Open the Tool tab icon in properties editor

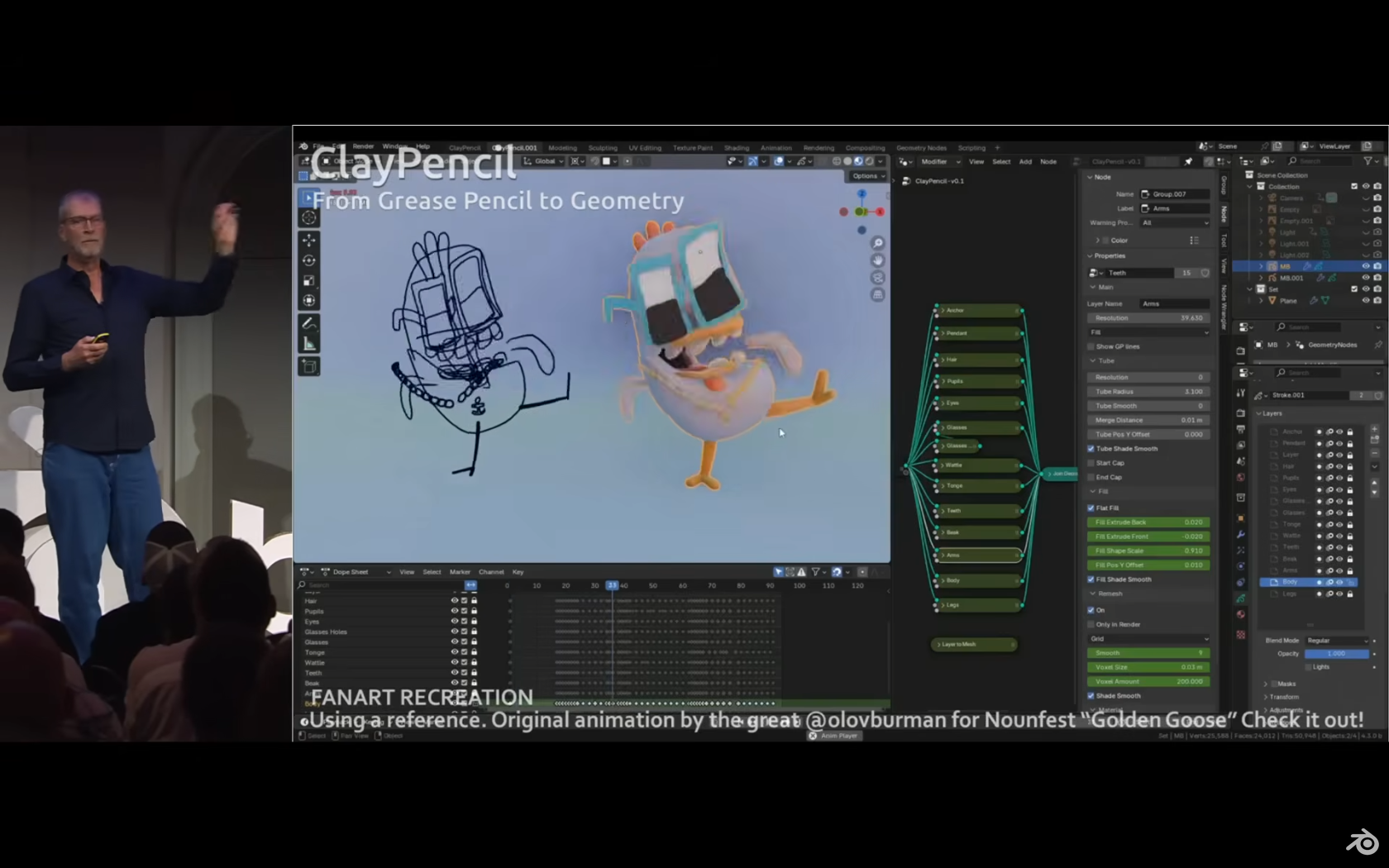pos(1240,394)
